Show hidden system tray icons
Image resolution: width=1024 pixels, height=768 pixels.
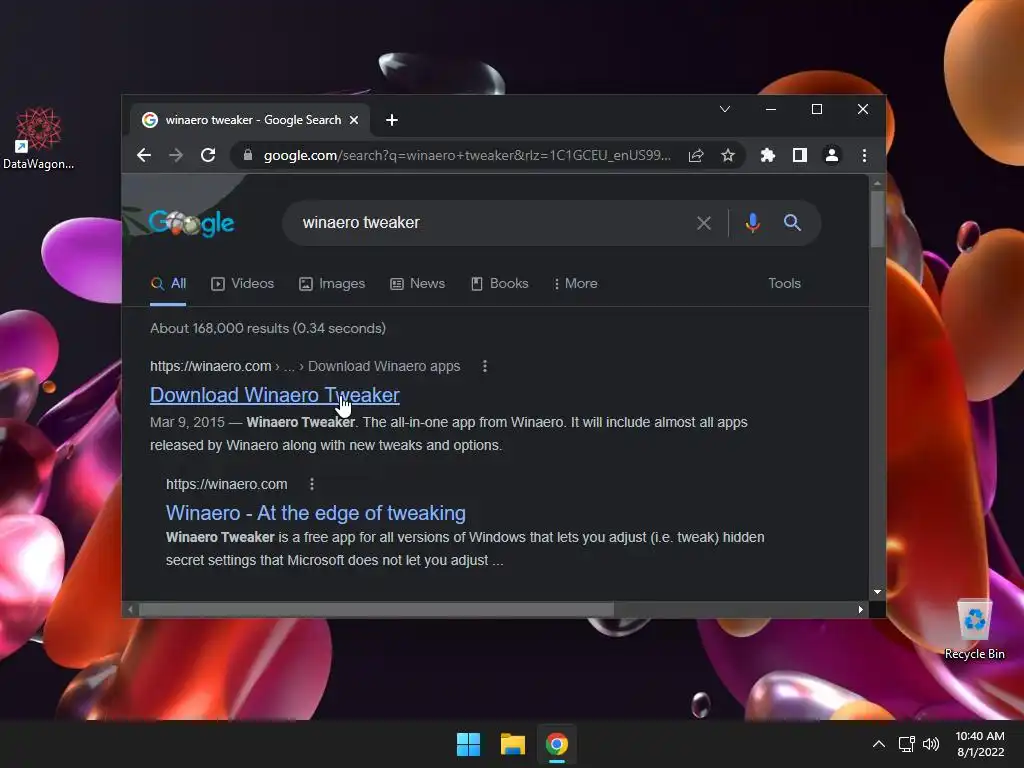879,744
